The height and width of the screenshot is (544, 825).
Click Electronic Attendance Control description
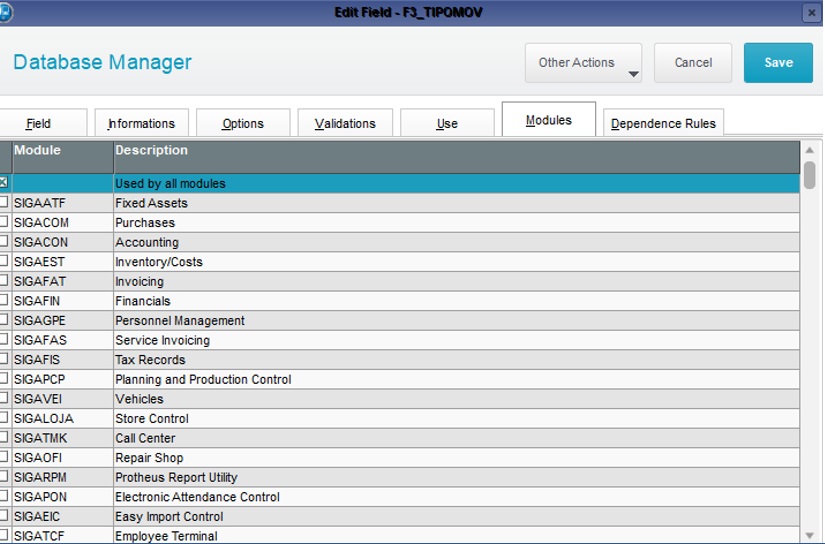(197, 497)
